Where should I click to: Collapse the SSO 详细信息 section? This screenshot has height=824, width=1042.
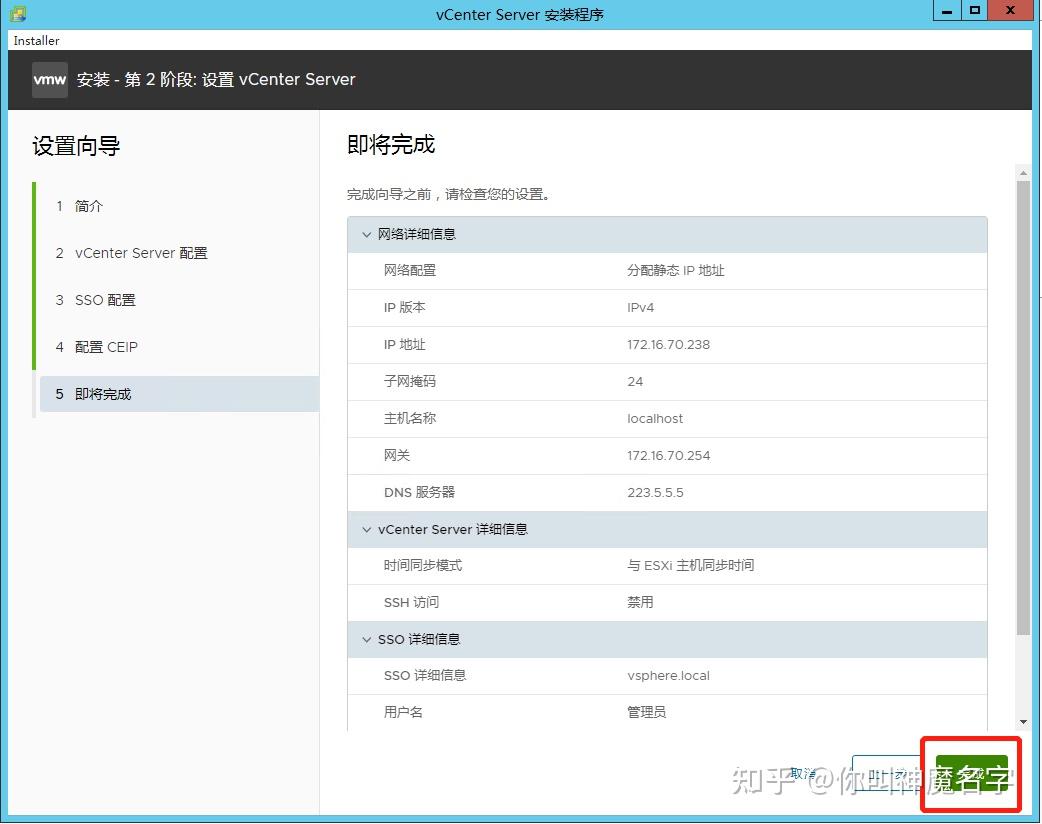click(366, 639)
